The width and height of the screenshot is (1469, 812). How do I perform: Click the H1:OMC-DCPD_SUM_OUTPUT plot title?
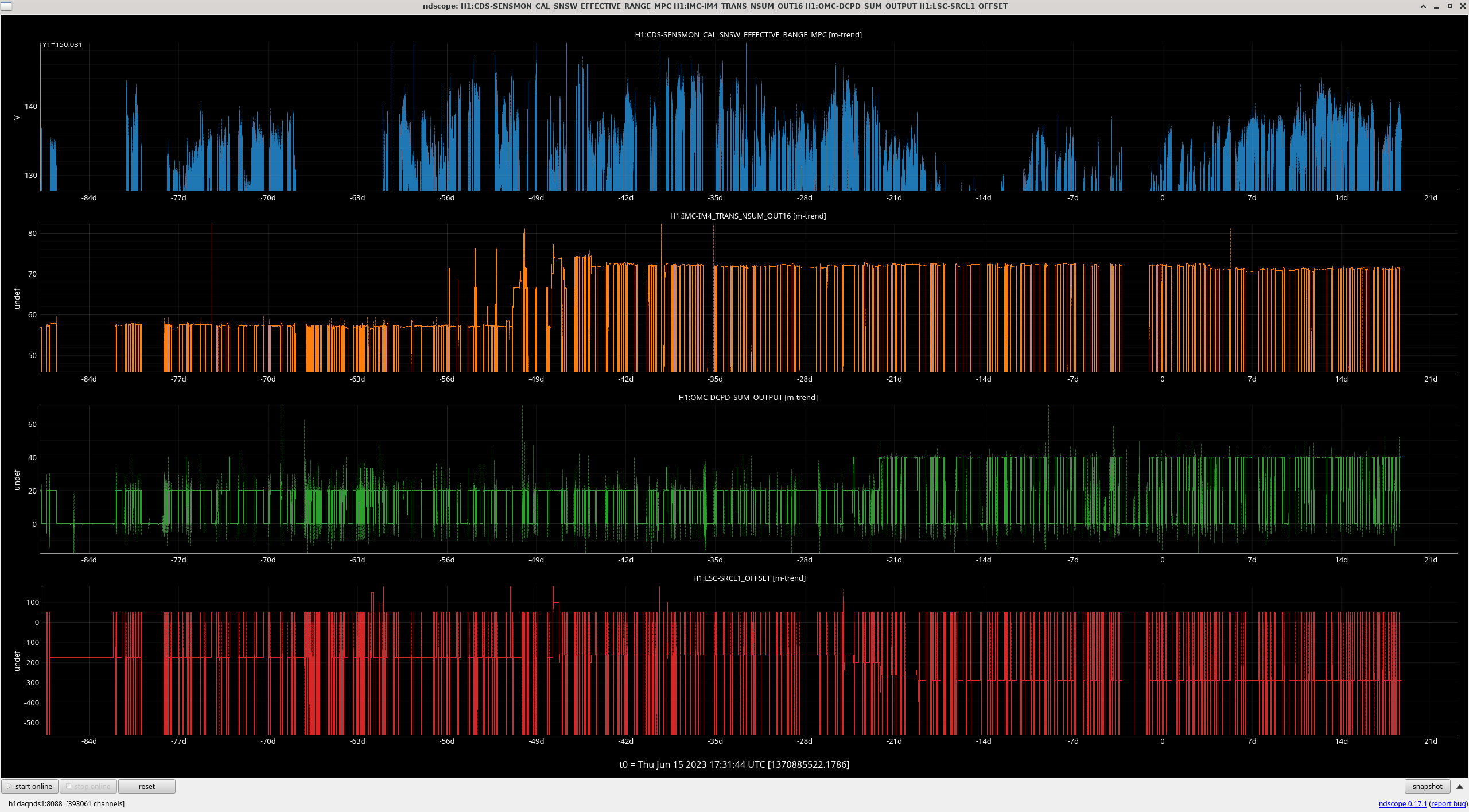point(748,397)
